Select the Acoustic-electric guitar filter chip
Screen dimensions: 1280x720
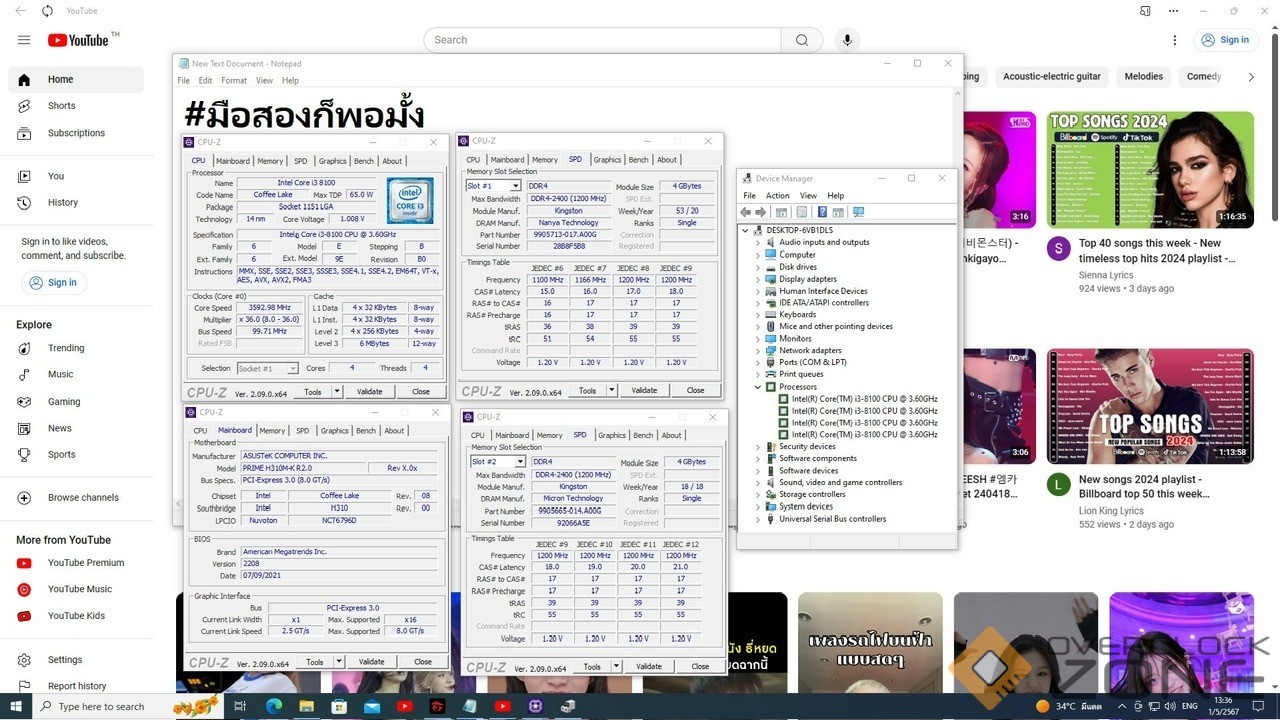(1051, 77)
